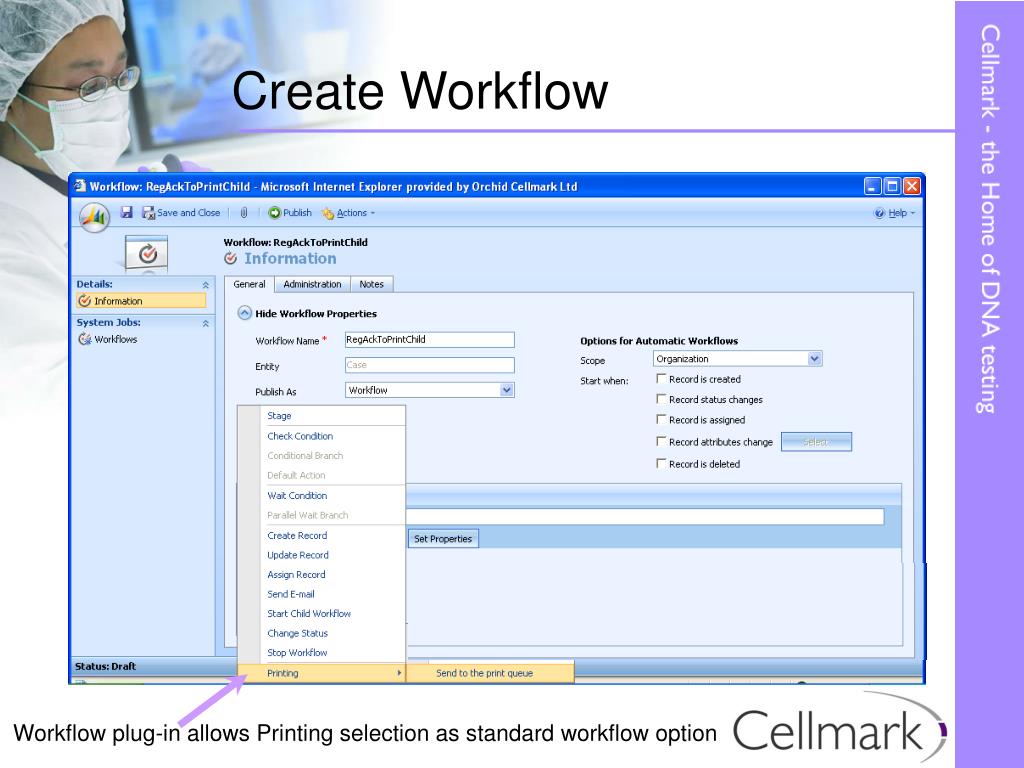Screen dimensions: 1024x768
Task: Publish the workflow
Action: [290, 213]
